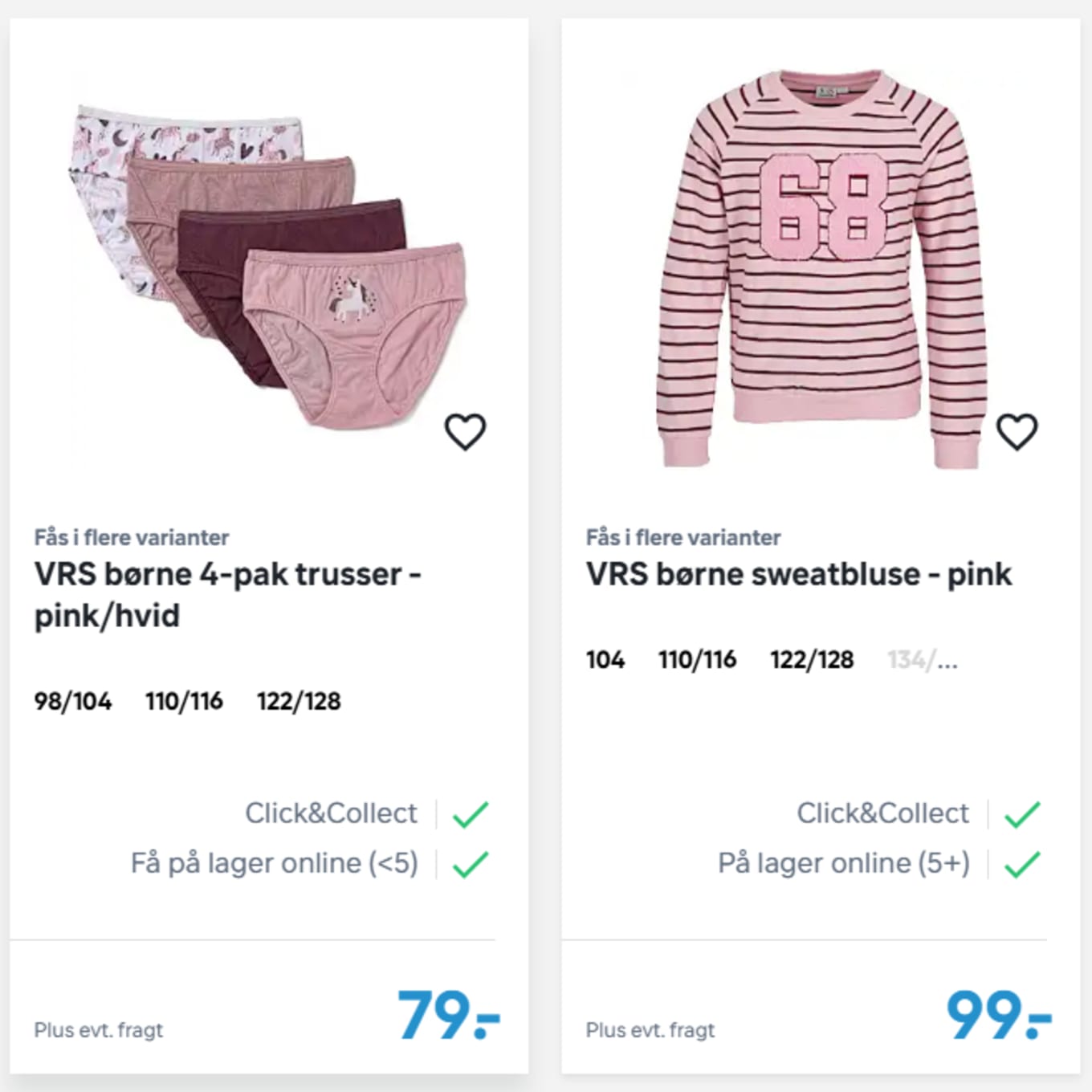Favorite the 4-pak trusser with heart icon
The width and height of the screenshot is (1092, 1092).
(x=466, y=432)
